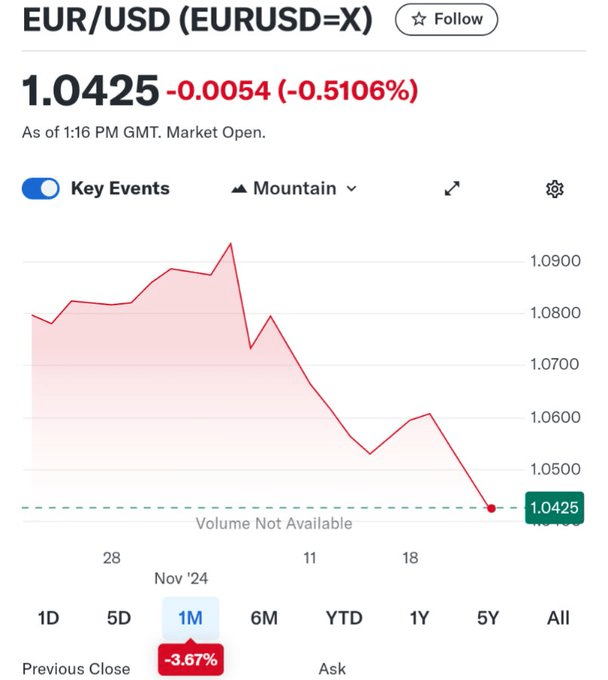Click the -3.67% monthly change badge
608x680 pixels.
[189, 661]
